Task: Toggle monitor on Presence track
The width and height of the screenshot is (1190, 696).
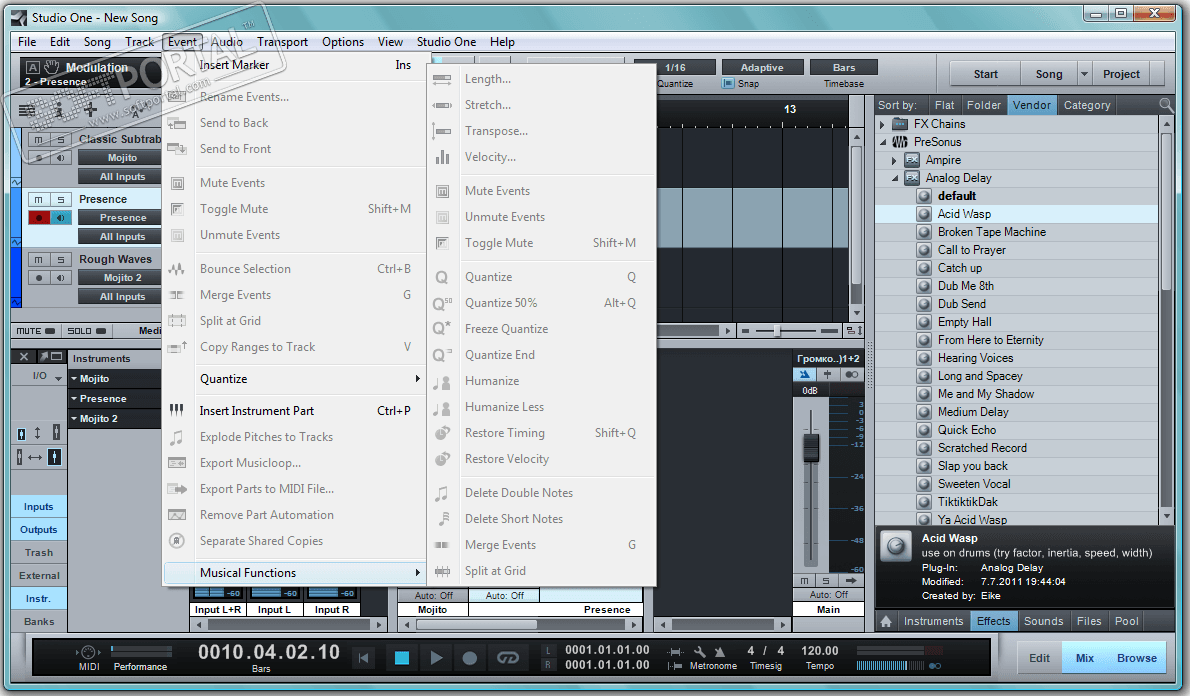Action: coord(61,218)
